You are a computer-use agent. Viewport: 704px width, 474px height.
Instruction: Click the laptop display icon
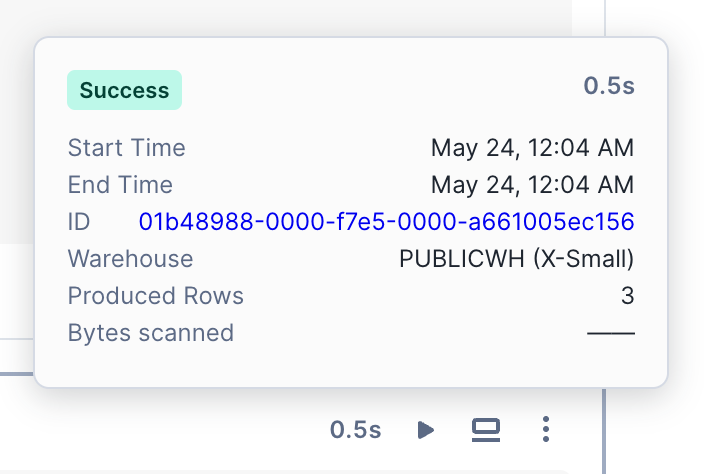(486, 430)
